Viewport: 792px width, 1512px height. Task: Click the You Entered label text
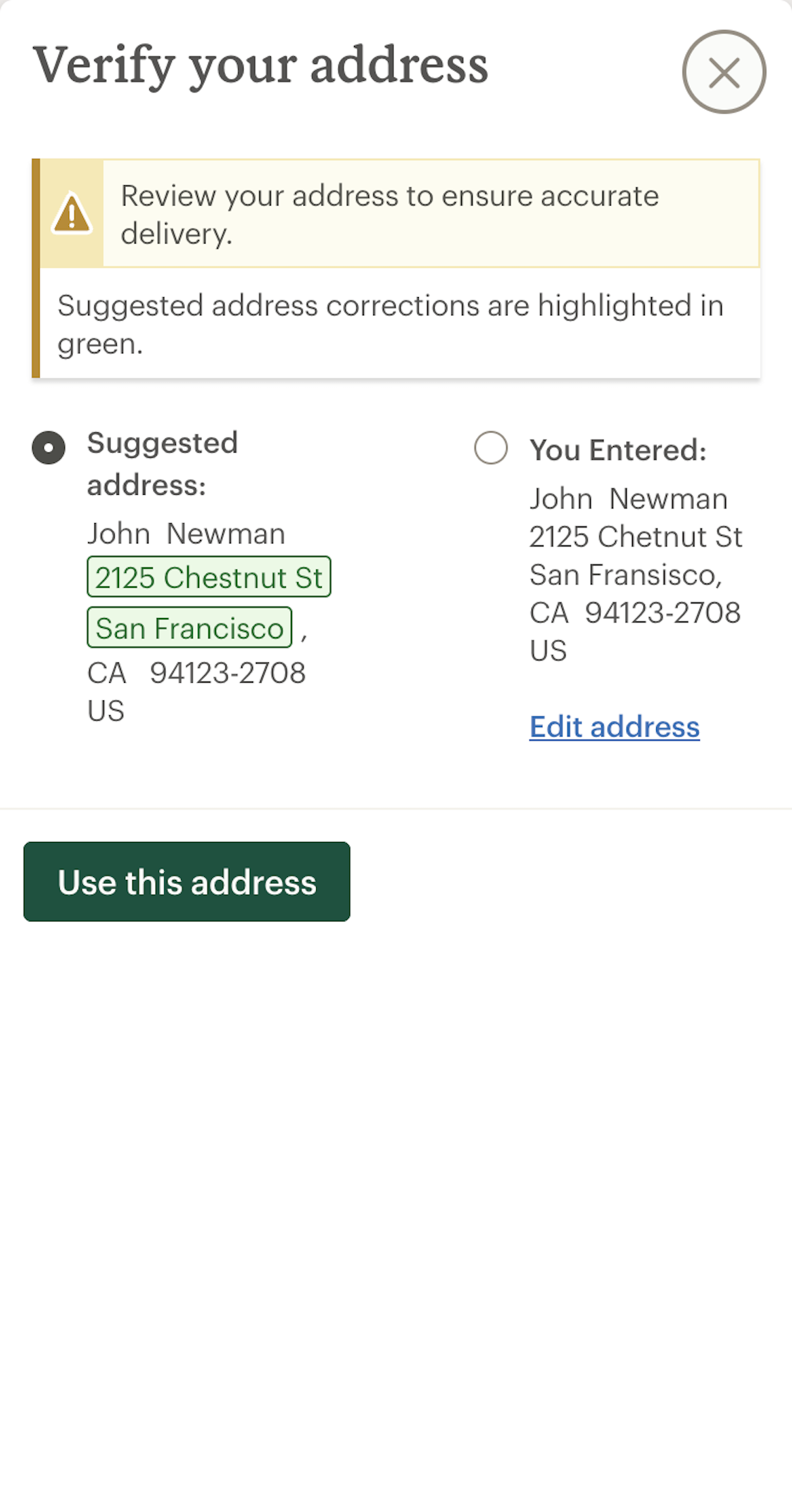point(617,450)
